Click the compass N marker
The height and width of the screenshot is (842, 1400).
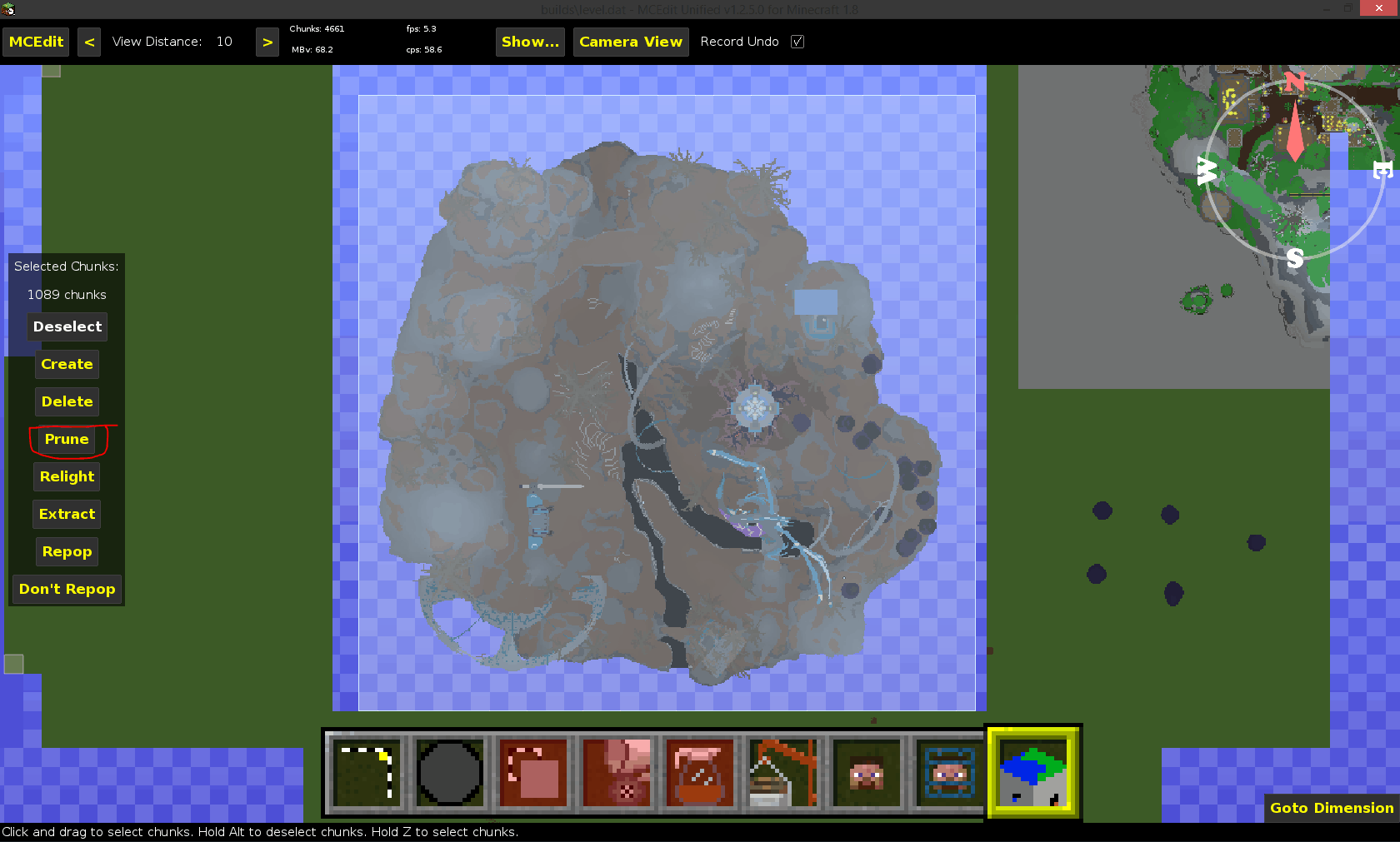(1294, 82)
